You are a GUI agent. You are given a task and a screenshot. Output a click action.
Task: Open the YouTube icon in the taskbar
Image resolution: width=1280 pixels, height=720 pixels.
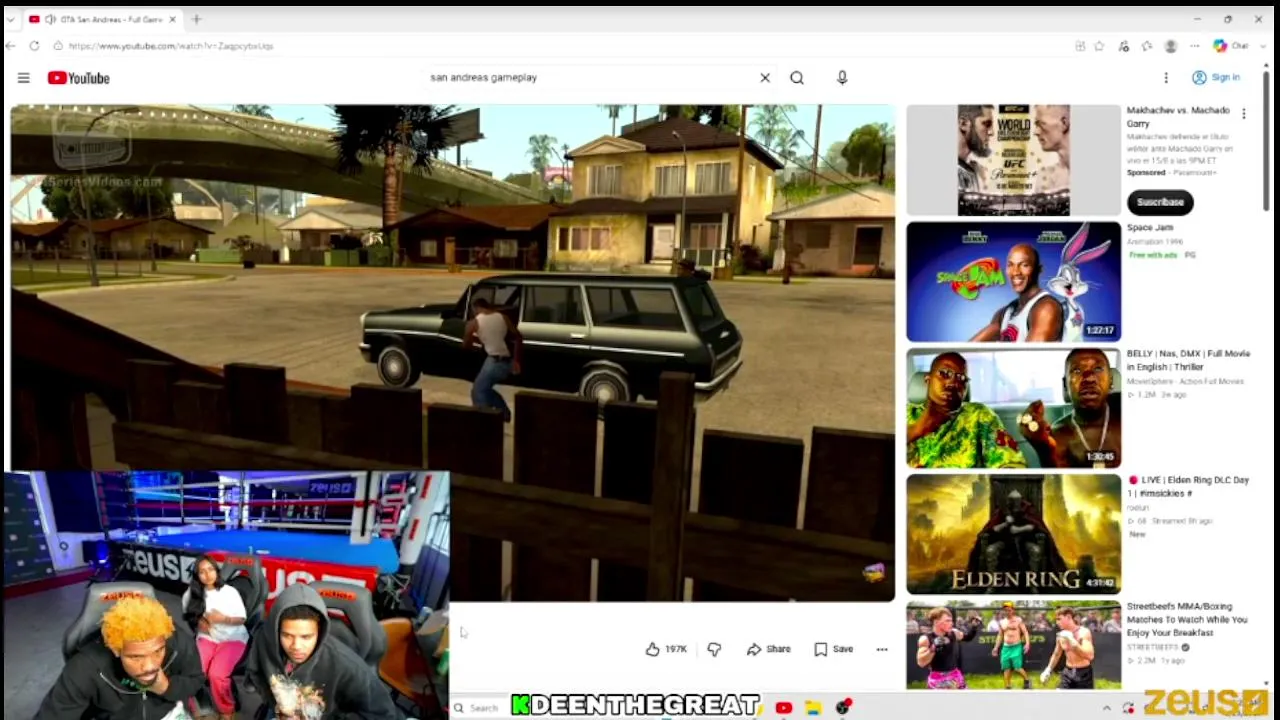pyautogui.click(x=783, y=708)
